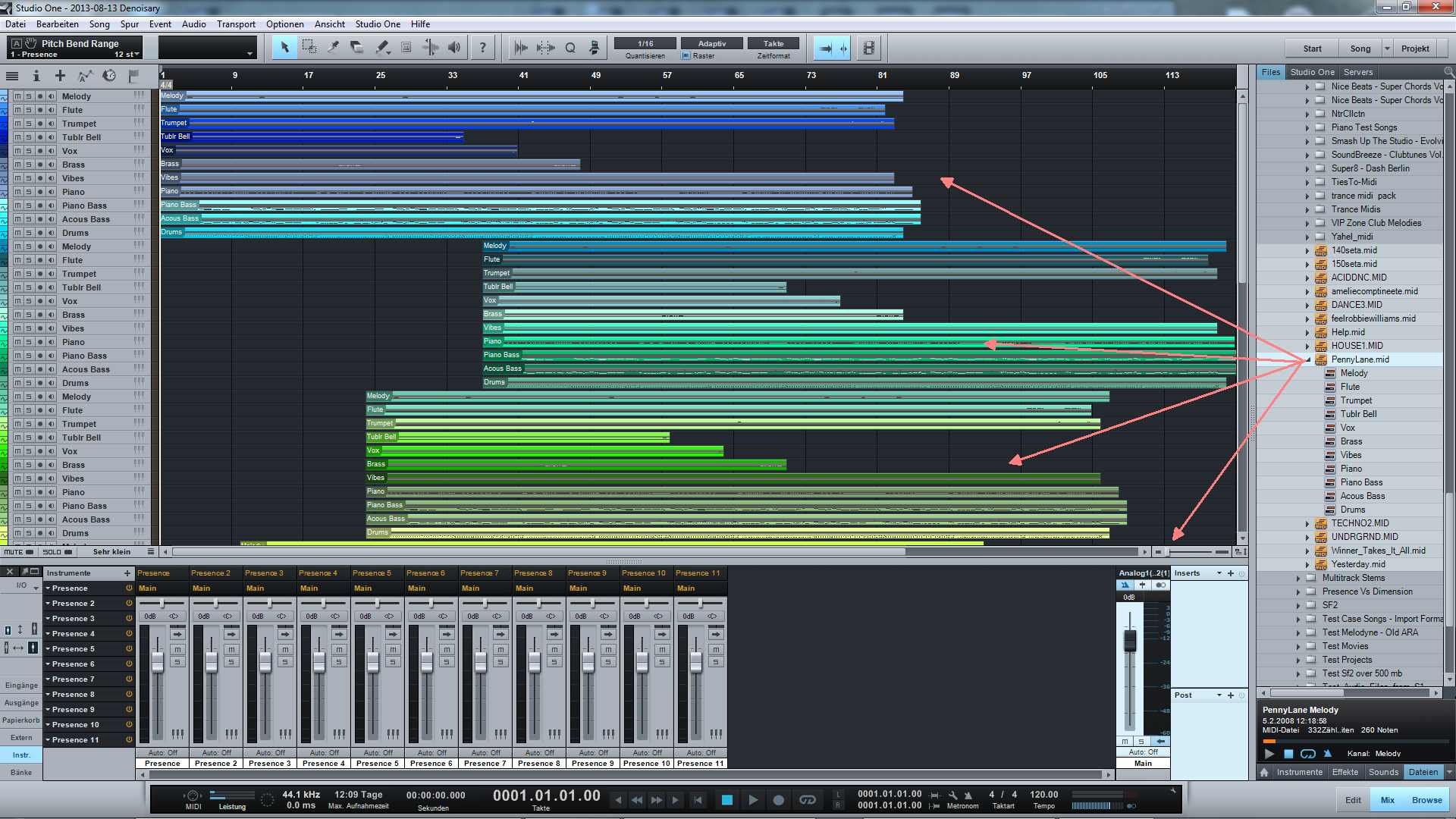Adjust Presence 7 pan slider

[x=485, y=604]
